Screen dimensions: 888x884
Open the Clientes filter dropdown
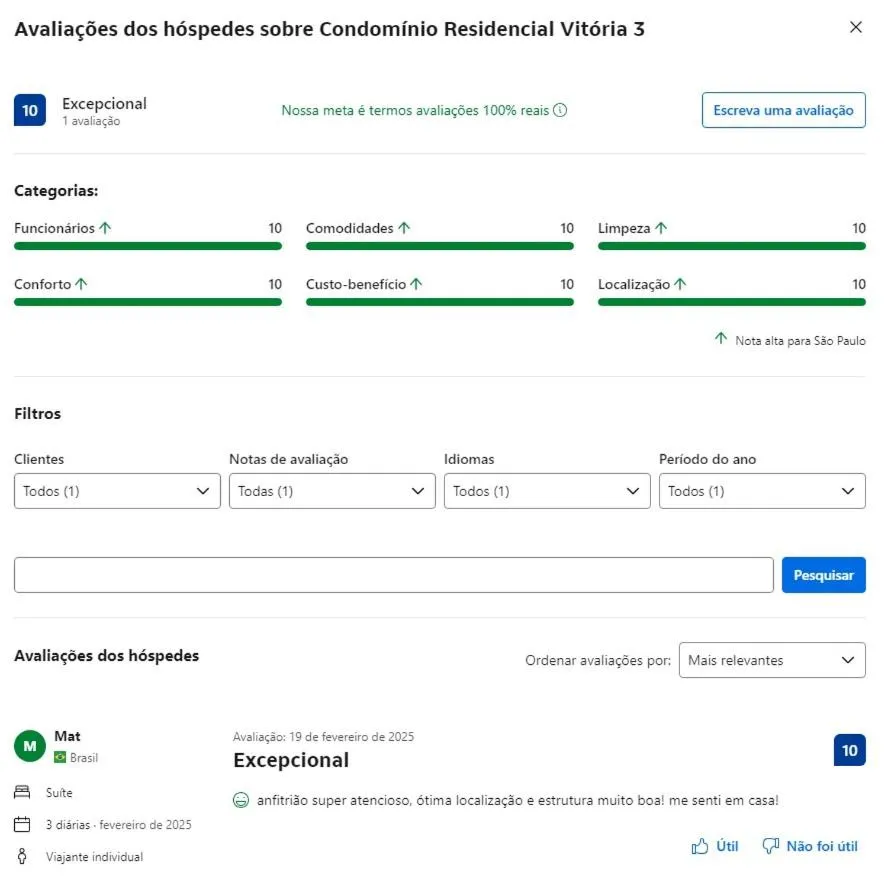117,491
